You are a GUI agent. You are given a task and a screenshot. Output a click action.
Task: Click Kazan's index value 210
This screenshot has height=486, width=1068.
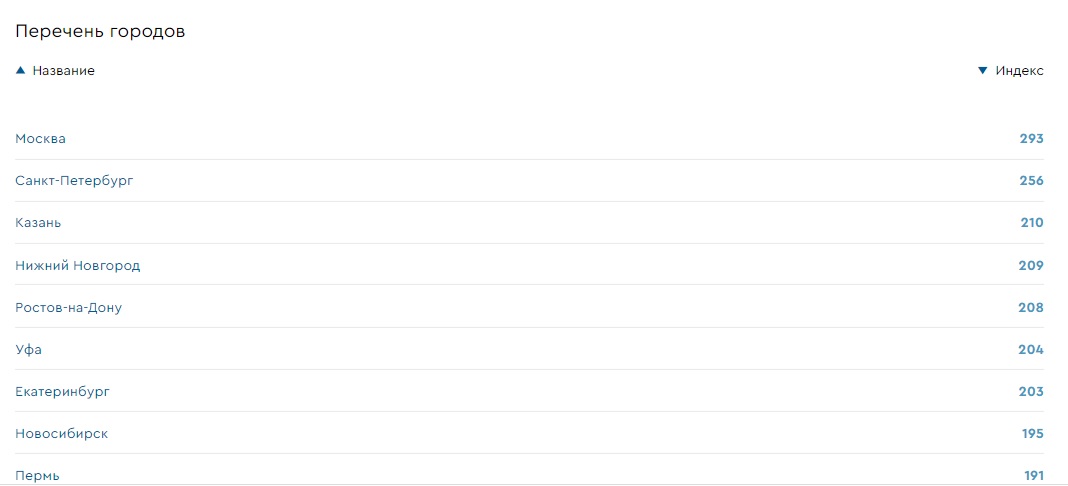tap(1031, 223)
